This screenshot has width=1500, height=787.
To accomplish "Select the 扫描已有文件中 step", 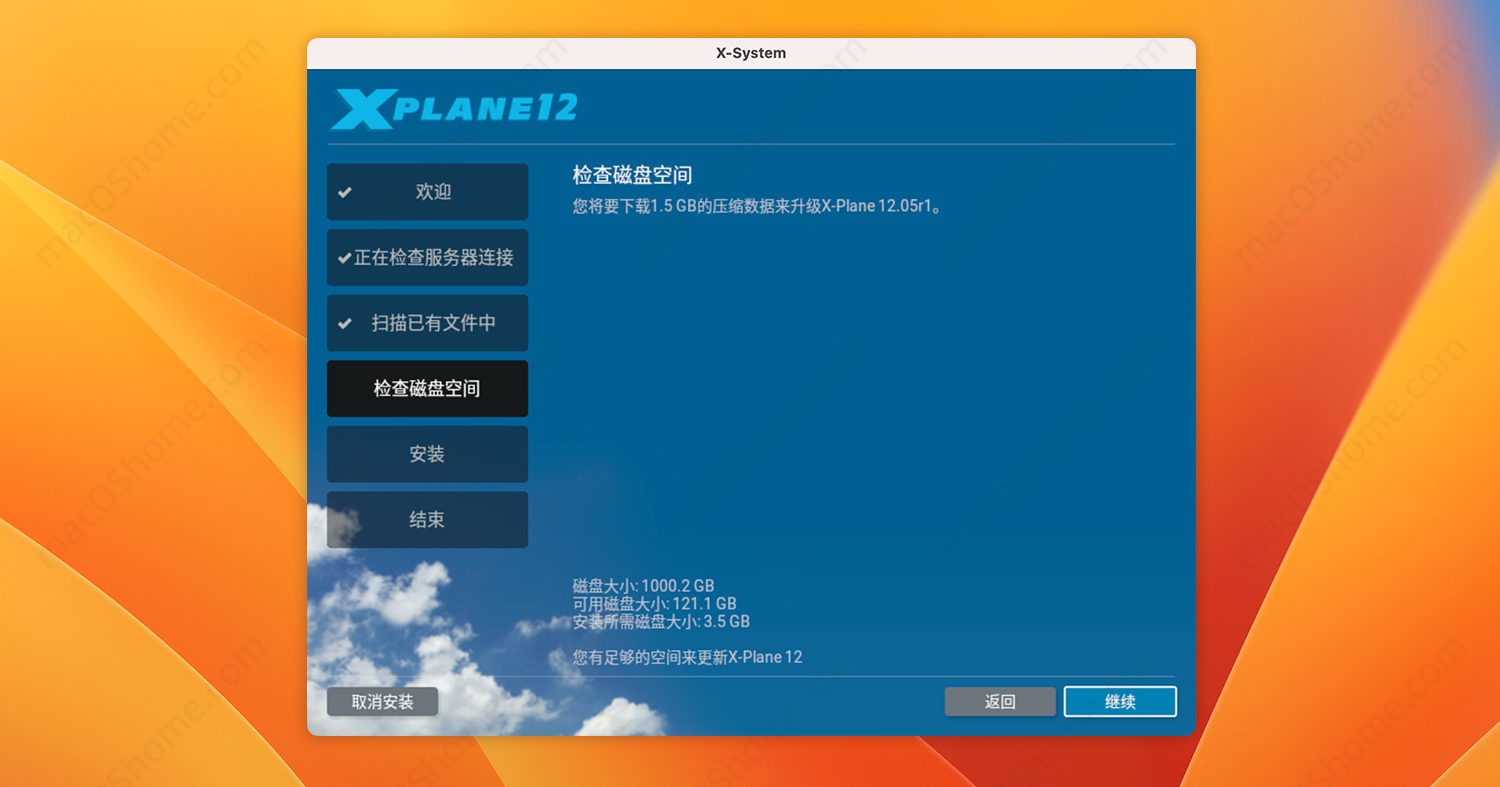I will click(427, 323).
